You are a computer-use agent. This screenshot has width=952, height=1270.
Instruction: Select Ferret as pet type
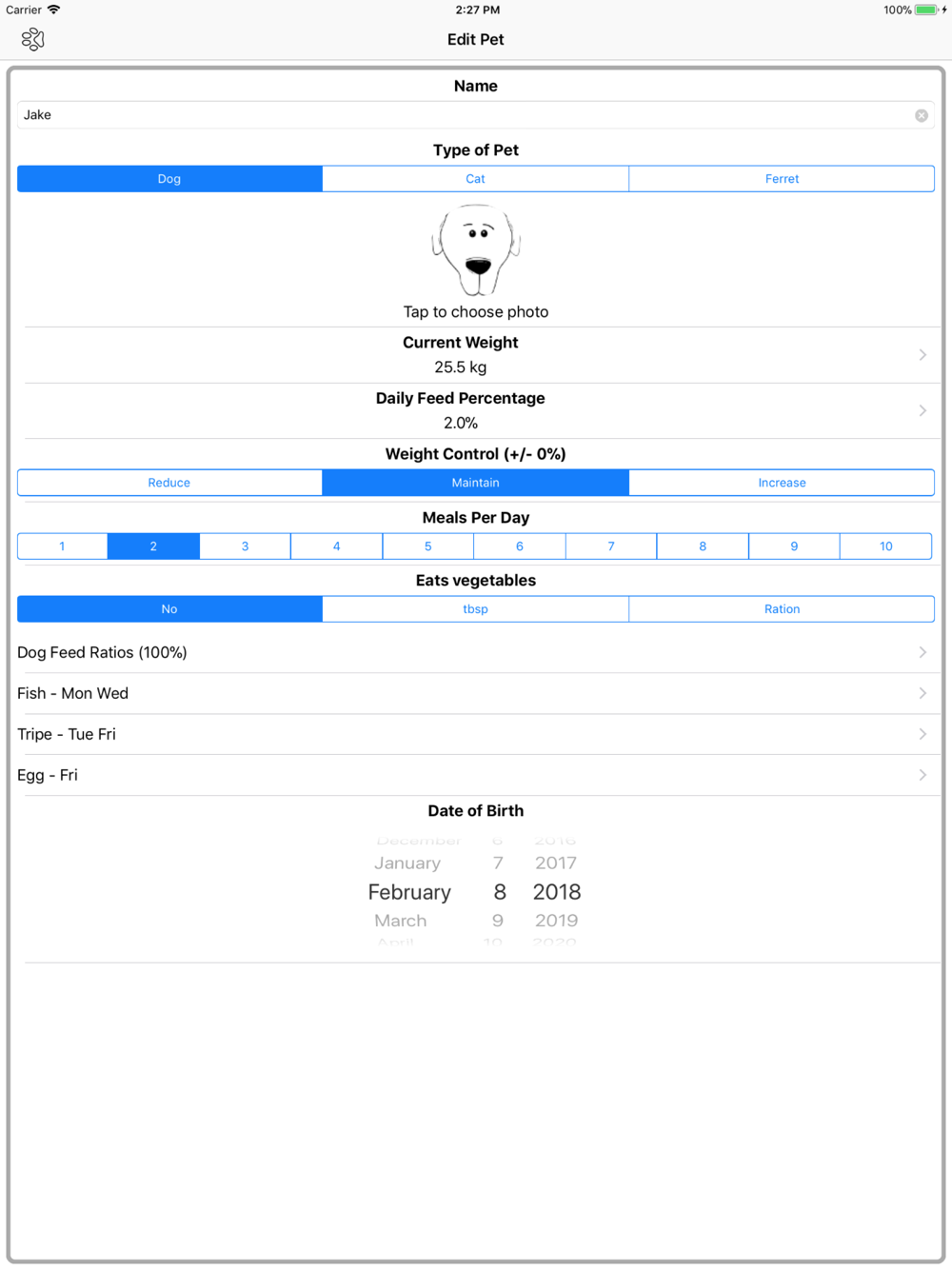[782, 179]
